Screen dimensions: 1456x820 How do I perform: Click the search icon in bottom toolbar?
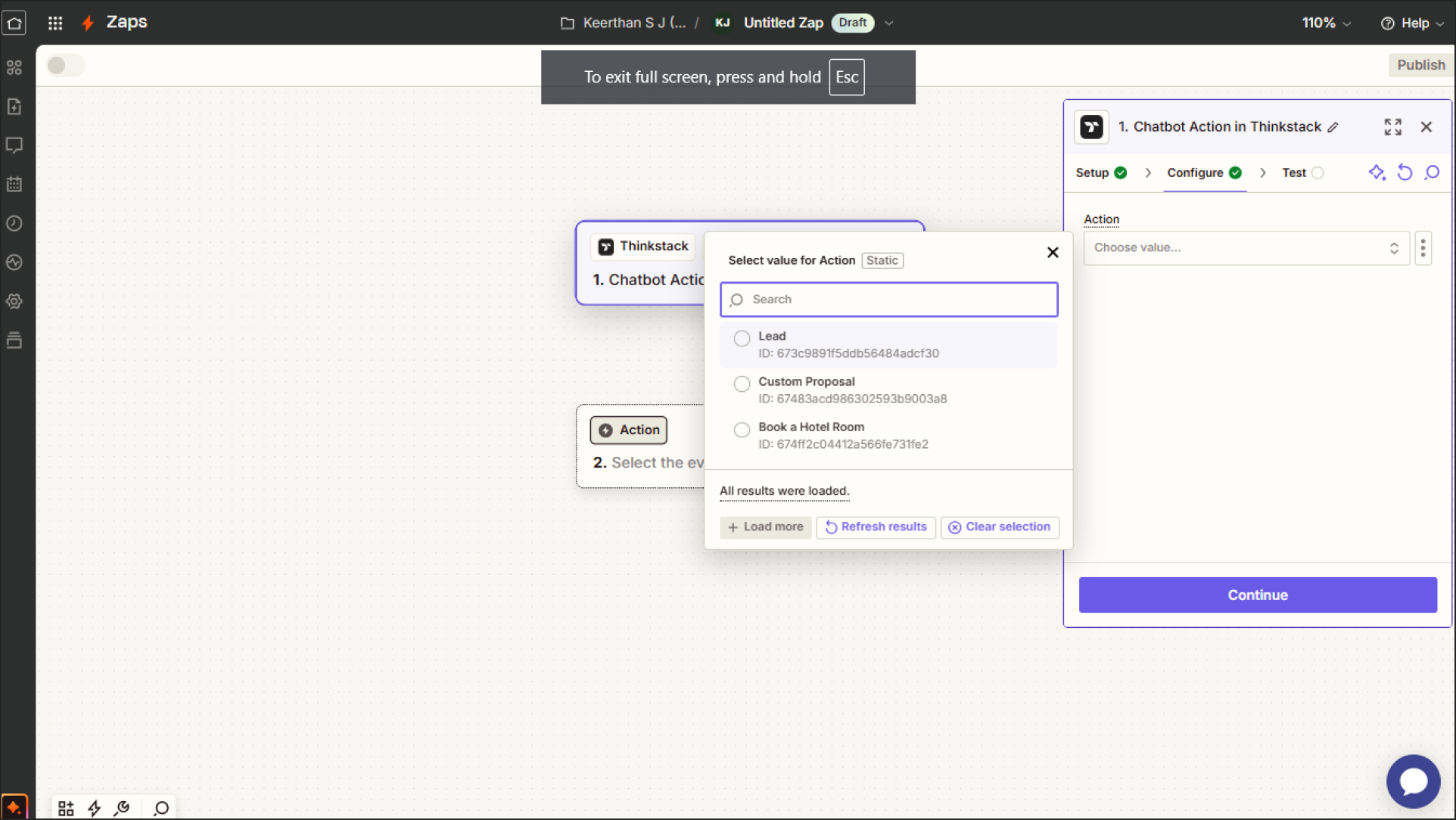click(x=160, y=809)
